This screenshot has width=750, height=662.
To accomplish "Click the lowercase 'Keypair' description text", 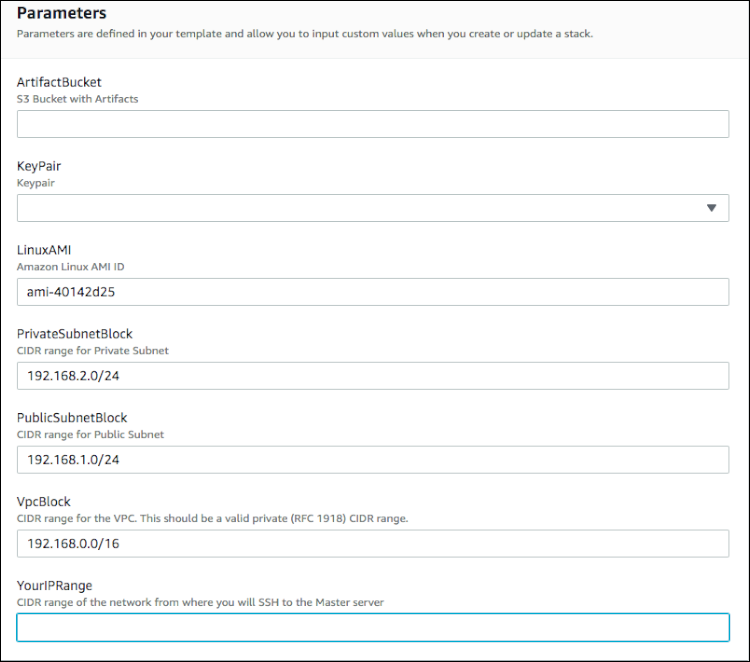I will (x=36, y=183).
